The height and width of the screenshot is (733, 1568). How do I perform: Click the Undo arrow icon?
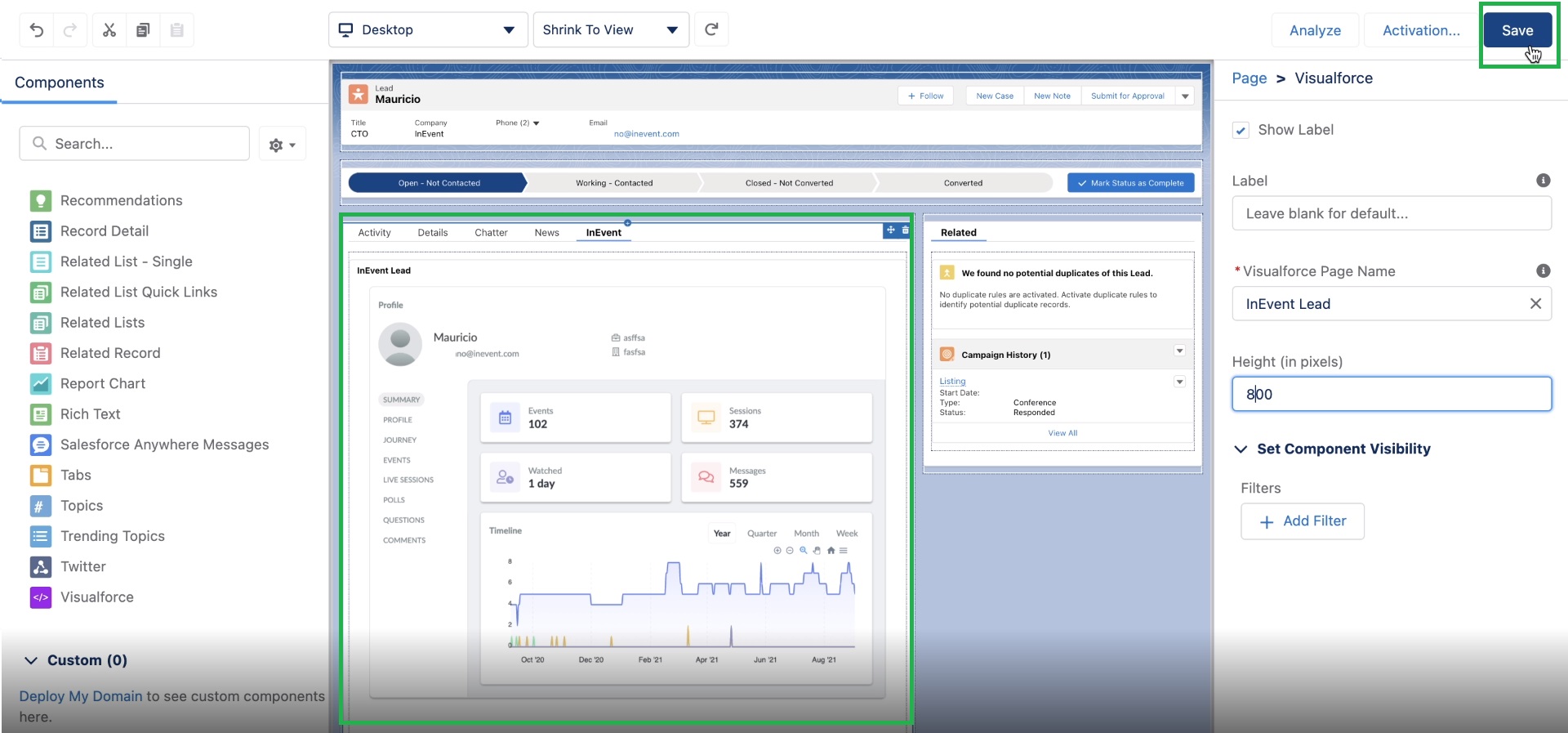click(x=37, y=30)
